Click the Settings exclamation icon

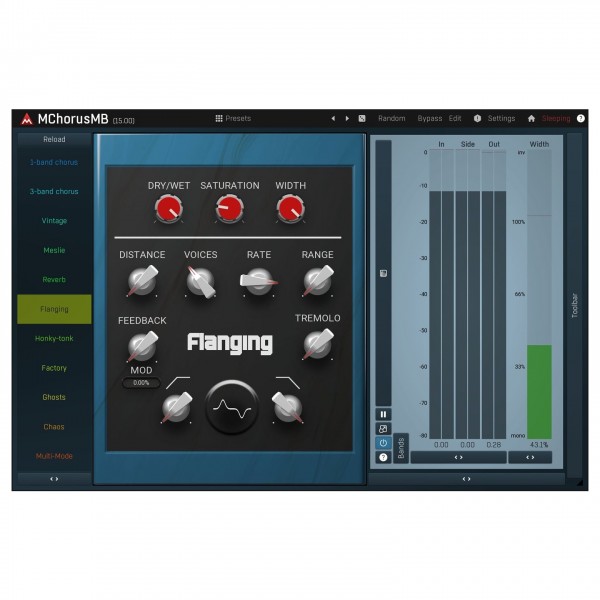pyautogui.click(x=477, y=118)
